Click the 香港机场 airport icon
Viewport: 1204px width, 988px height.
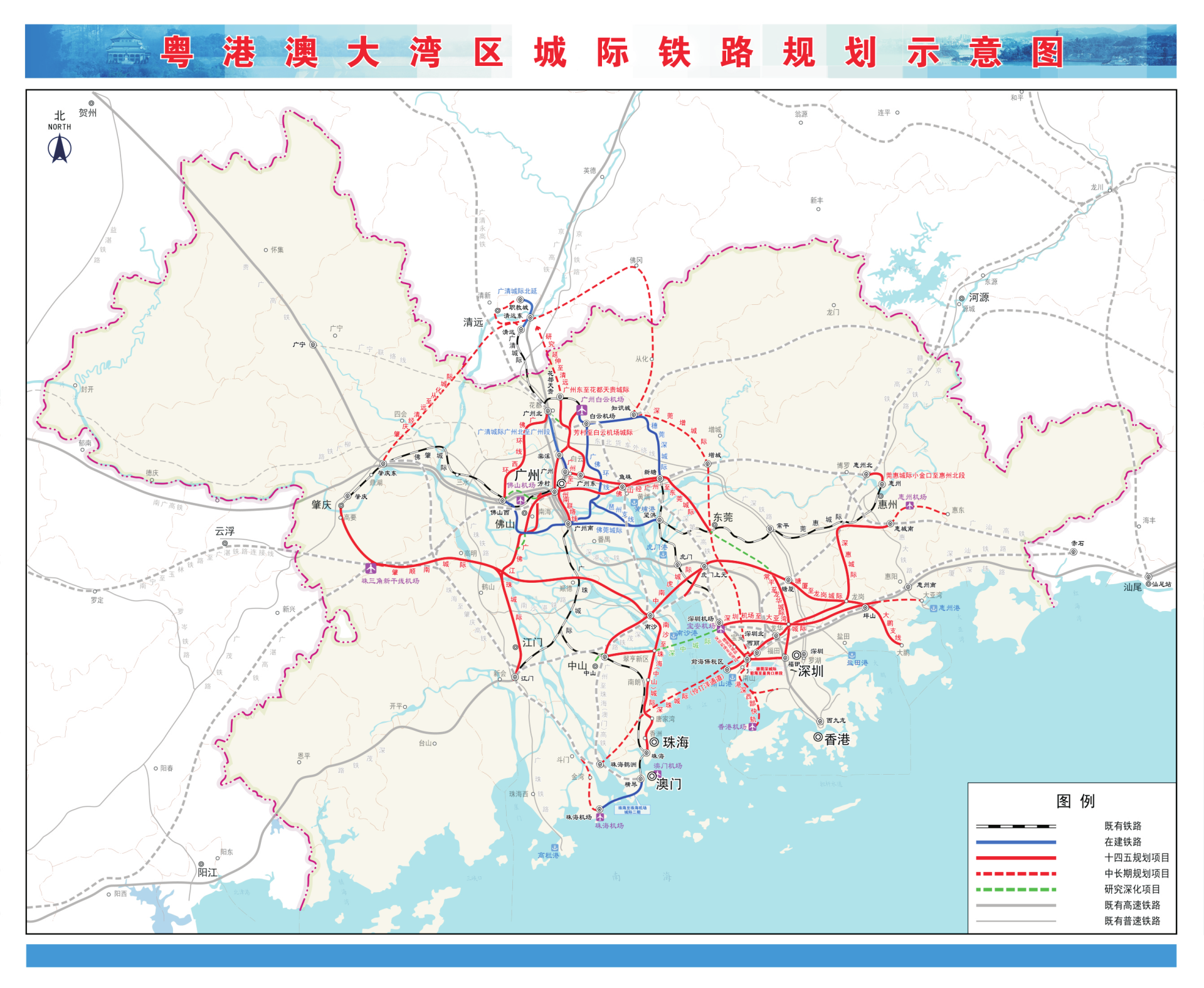pyautogui.click(x=752, y=726)
